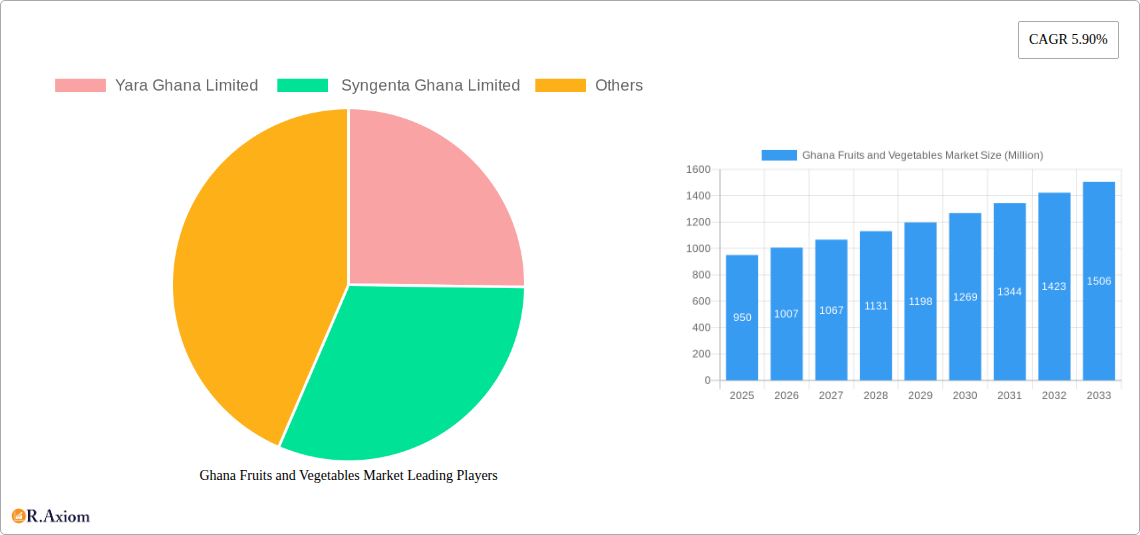This screenshot has width=1140, height=535.
Task: Click the 2033 bar labeled 1506
Action: click(x=1099, y=281)
